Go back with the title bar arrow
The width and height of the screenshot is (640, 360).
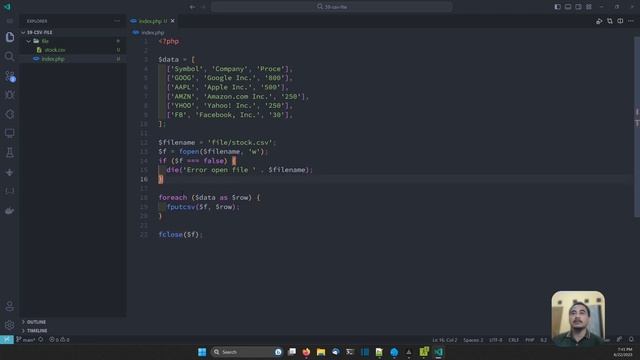tap(192, 7)
